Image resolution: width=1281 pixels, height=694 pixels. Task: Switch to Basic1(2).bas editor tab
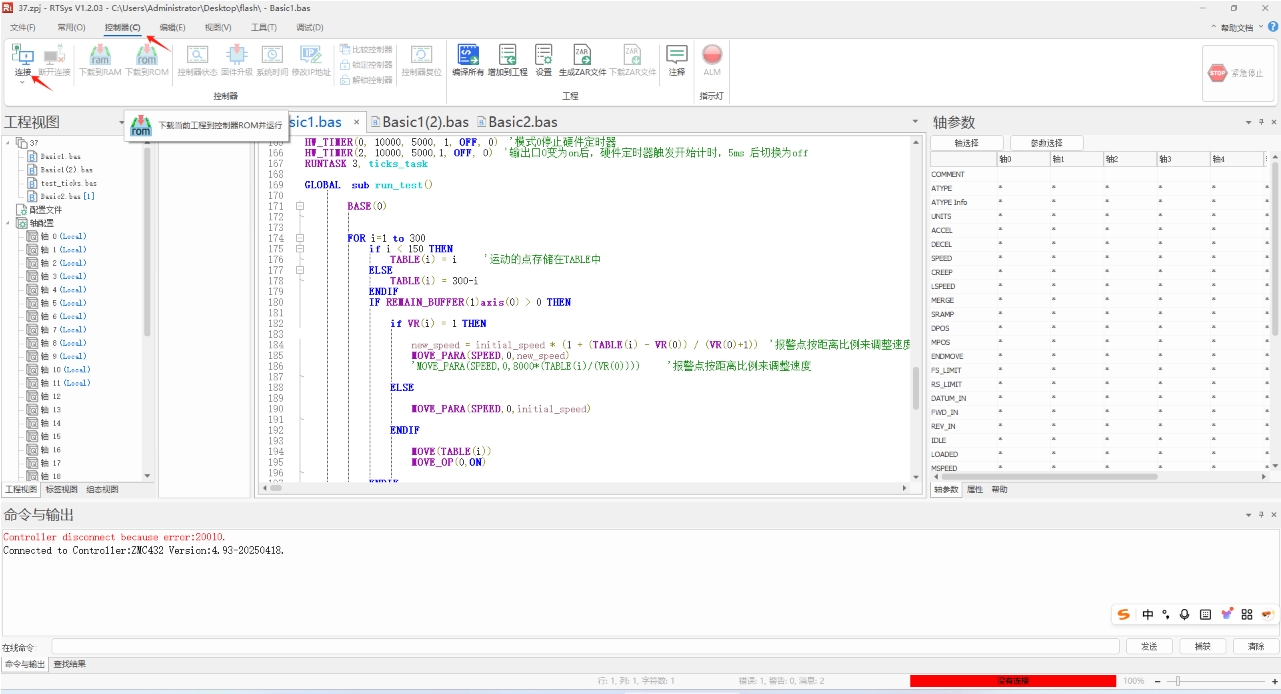point(419,122)
